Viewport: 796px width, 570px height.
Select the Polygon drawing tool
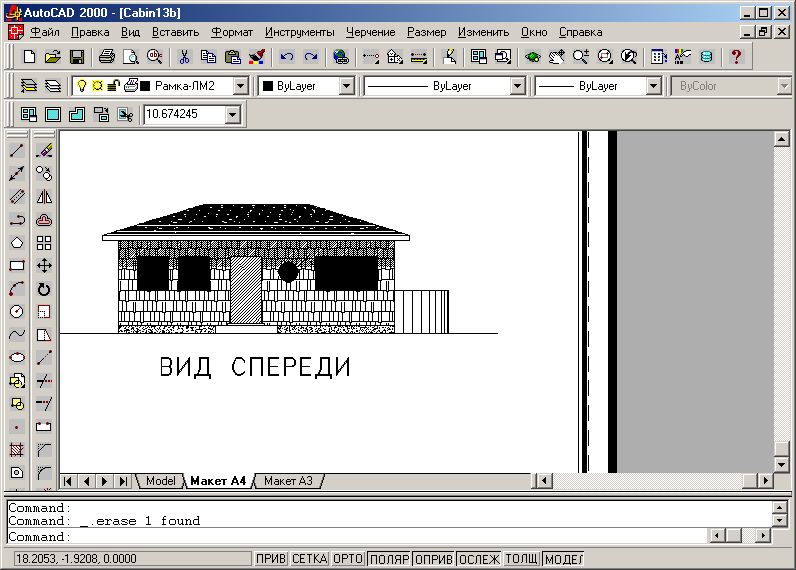coord(17,243)
